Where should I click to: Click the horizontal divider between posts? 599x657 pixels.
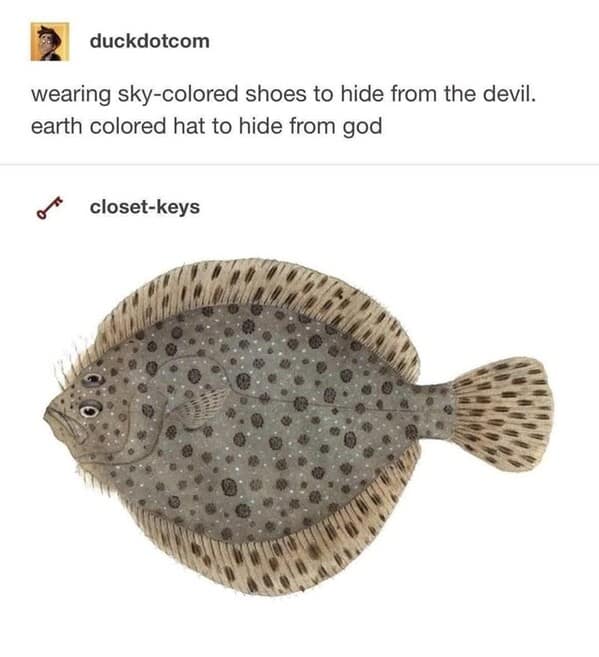coord(300,165)
